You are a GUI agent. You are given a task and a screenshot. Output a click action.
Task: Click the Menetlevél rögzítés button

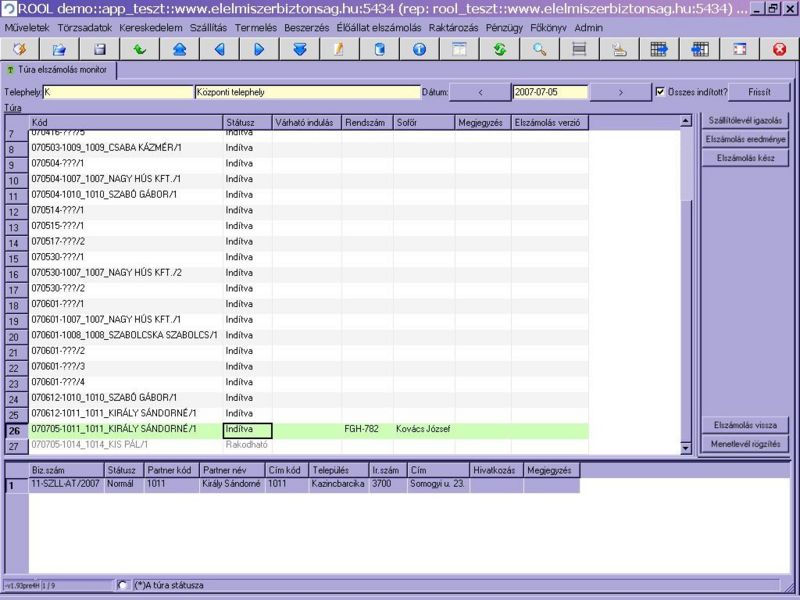tap(745, 444)
